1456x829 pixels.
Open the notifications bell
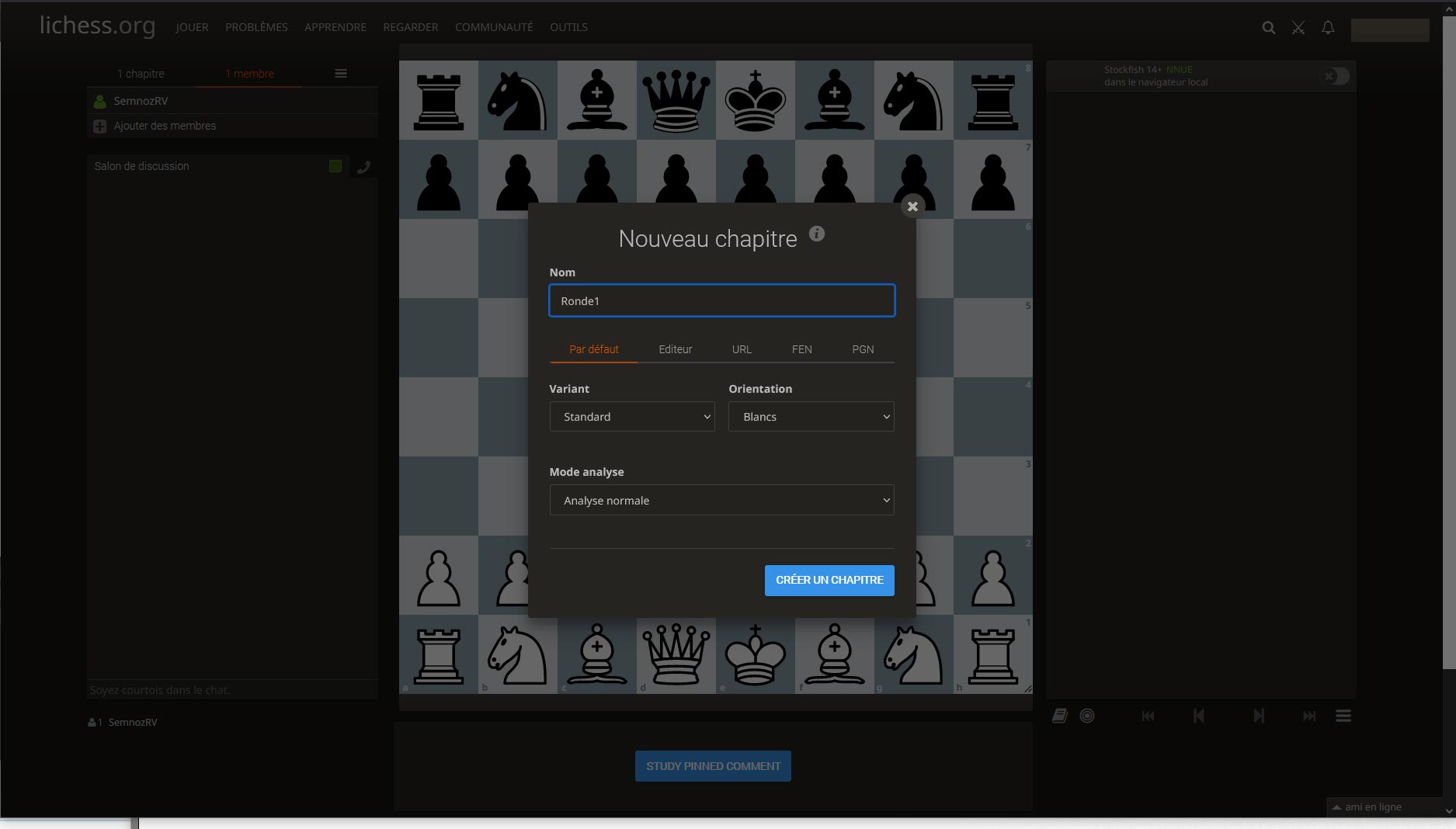1328,28
